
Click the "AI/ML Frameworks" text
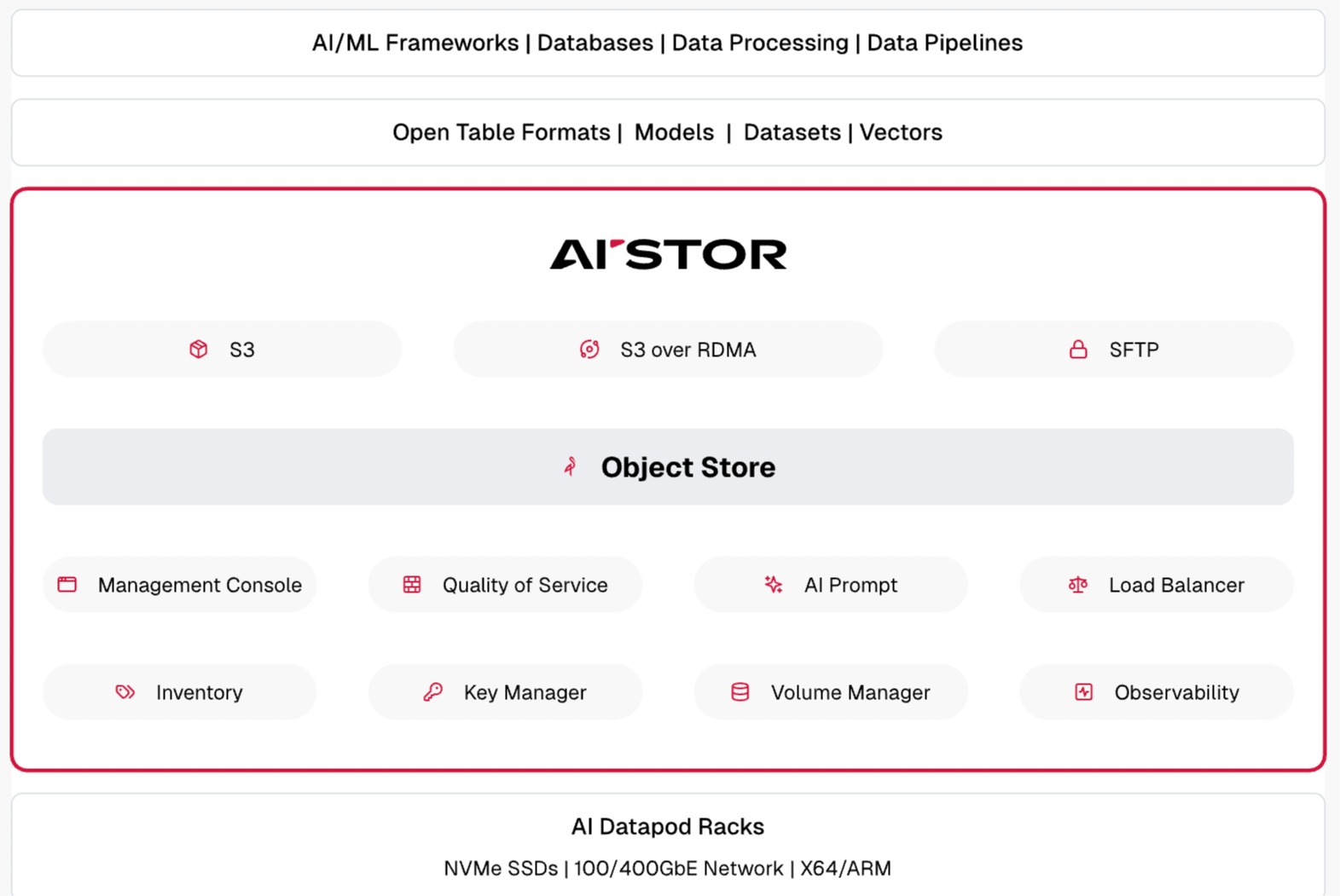(x=415, y=43)
